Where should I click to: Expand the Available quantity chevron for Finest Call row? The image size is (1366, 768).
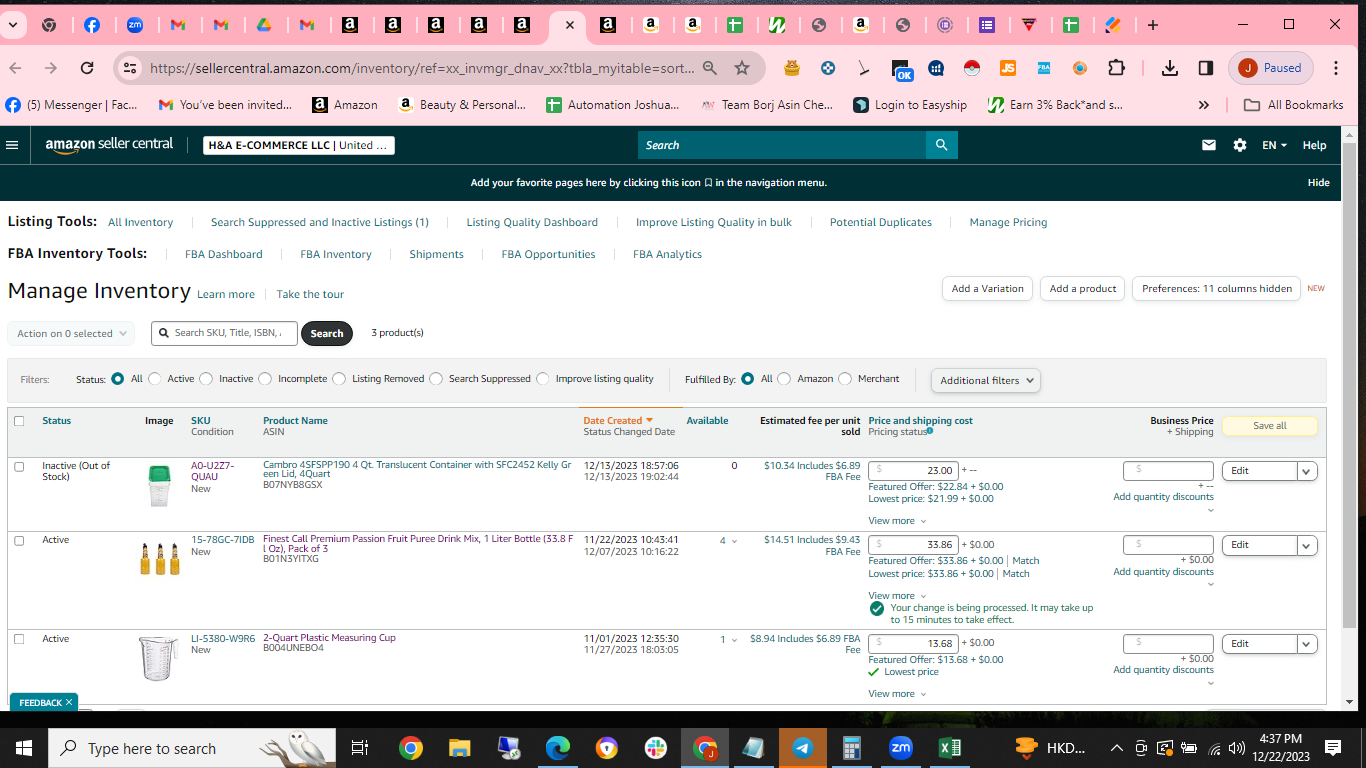pos(735,541)
